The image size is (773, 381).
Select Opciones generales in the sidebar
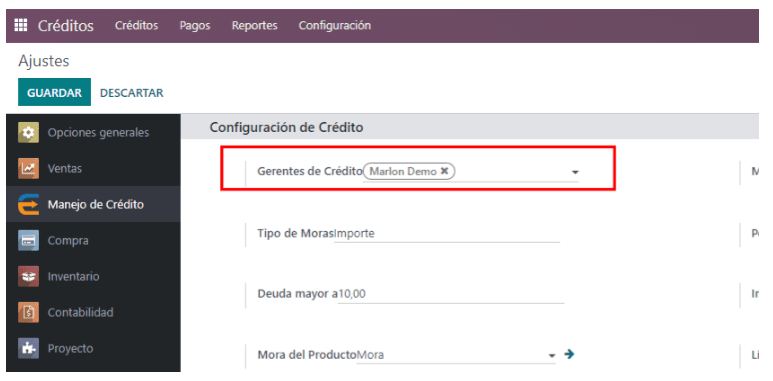click(94, 133)
